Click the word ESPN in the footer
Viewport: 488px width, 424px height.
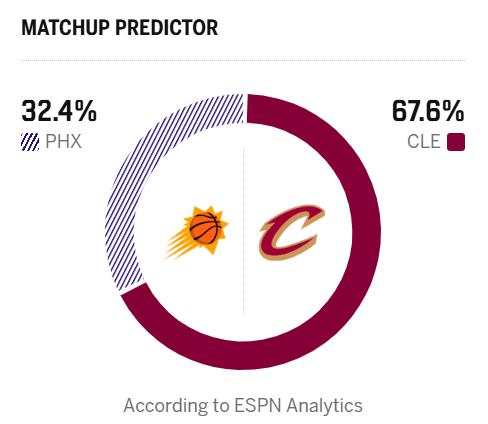[x=258, y=406]
